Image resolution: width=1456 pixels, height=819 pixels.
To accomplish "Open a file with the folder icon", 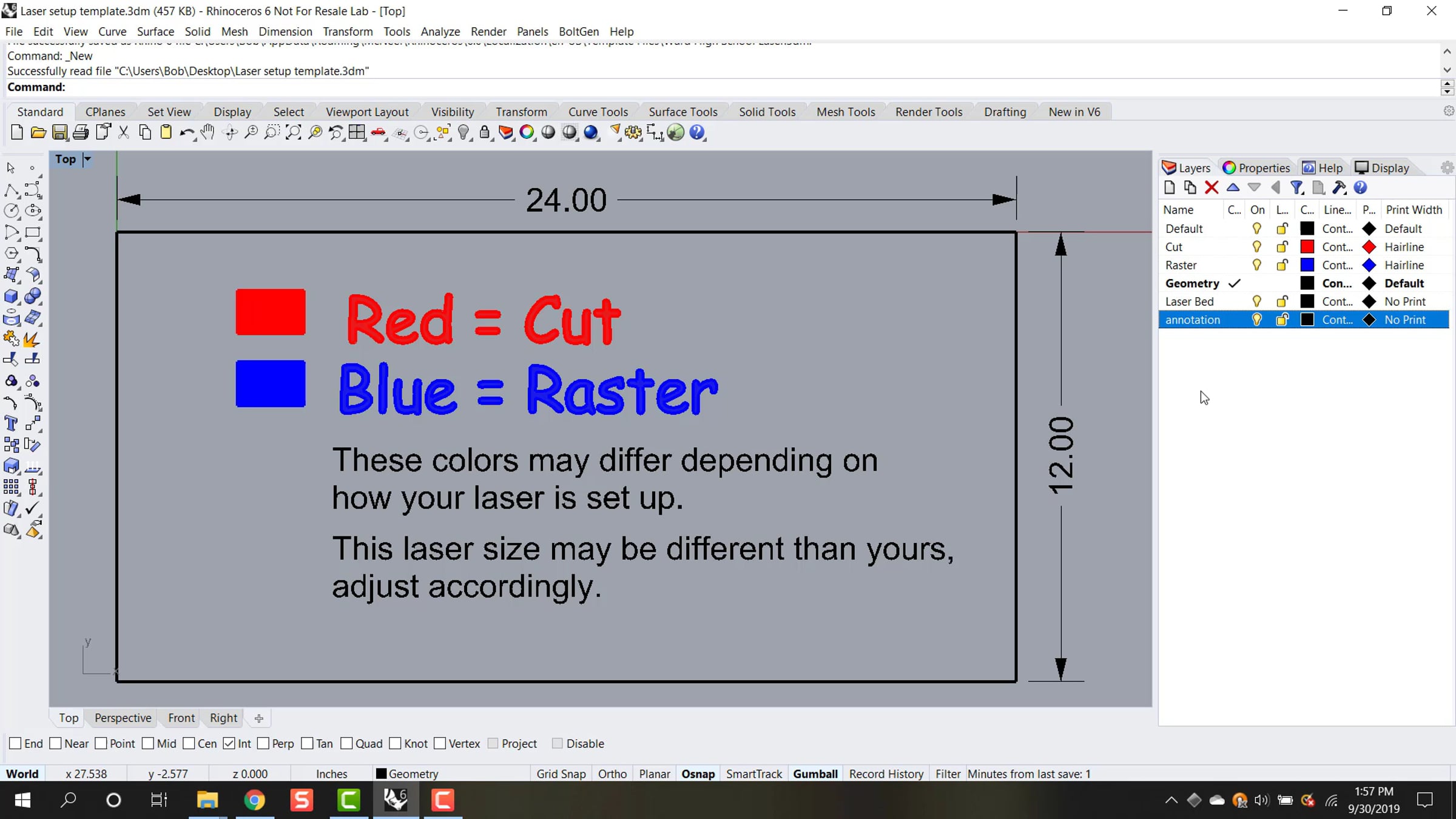I will coord(38,132).
